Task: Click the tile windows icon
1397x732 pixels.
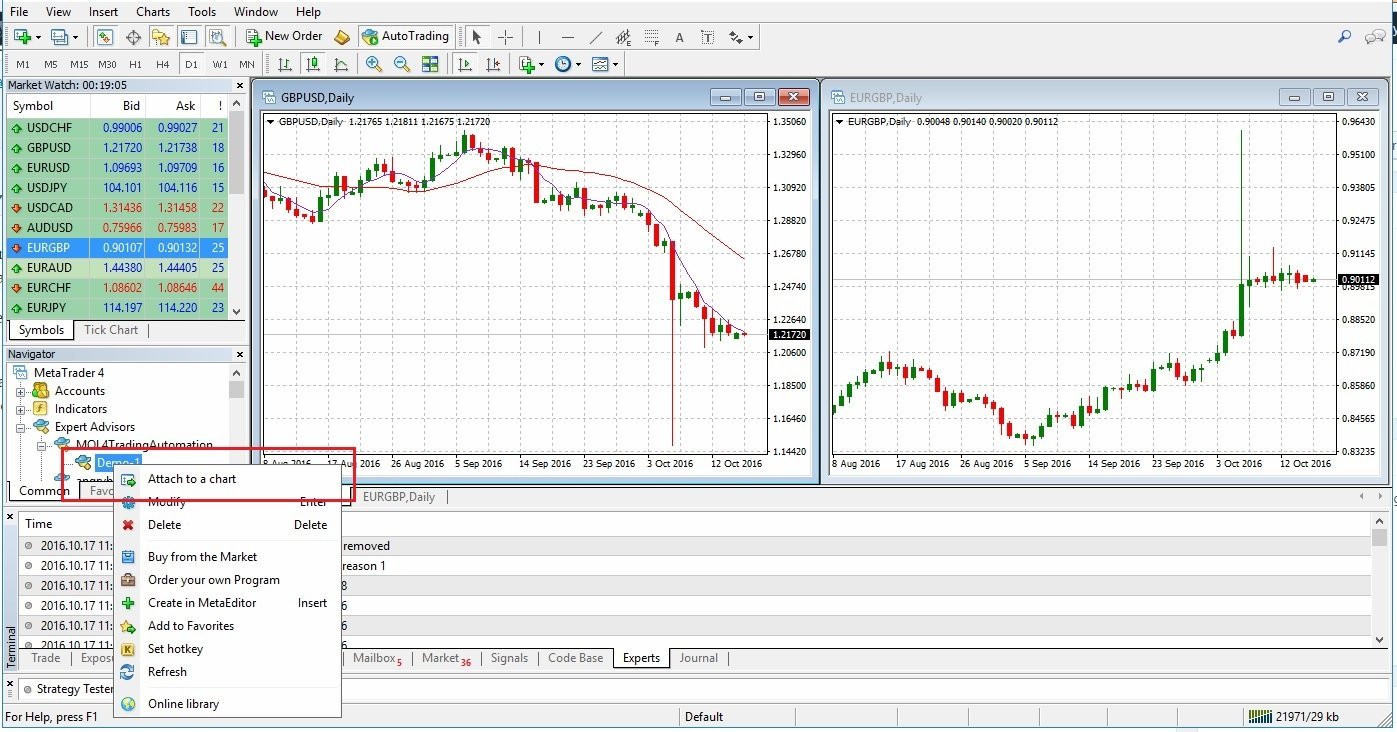Action: [430, 64]
